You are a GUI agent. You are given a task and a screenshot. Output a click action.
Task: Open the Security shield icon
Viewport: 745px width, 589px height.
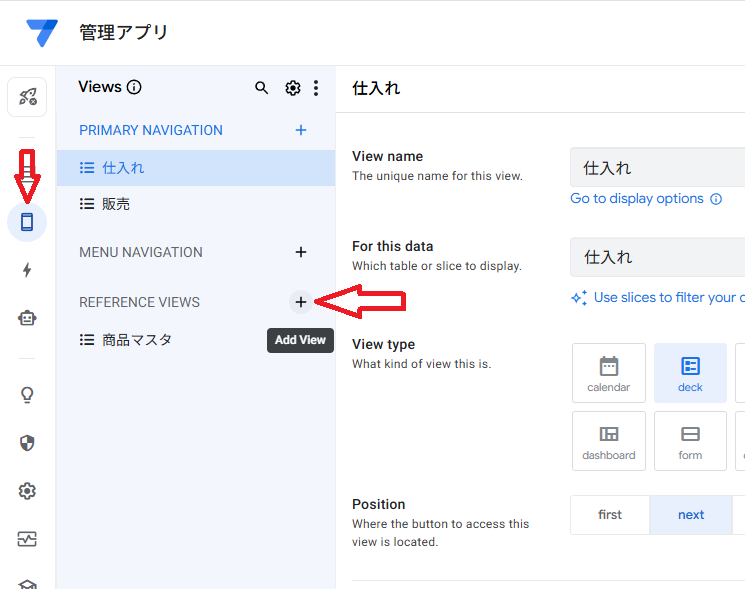pos(27,443)
